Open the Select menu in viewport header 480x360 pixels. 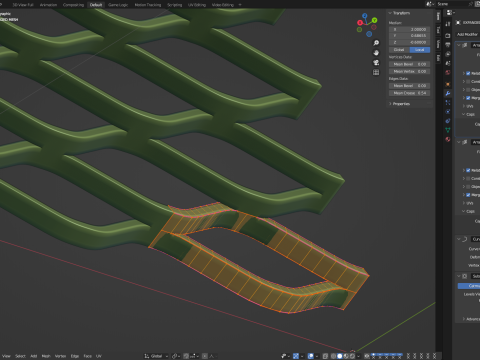20,356
